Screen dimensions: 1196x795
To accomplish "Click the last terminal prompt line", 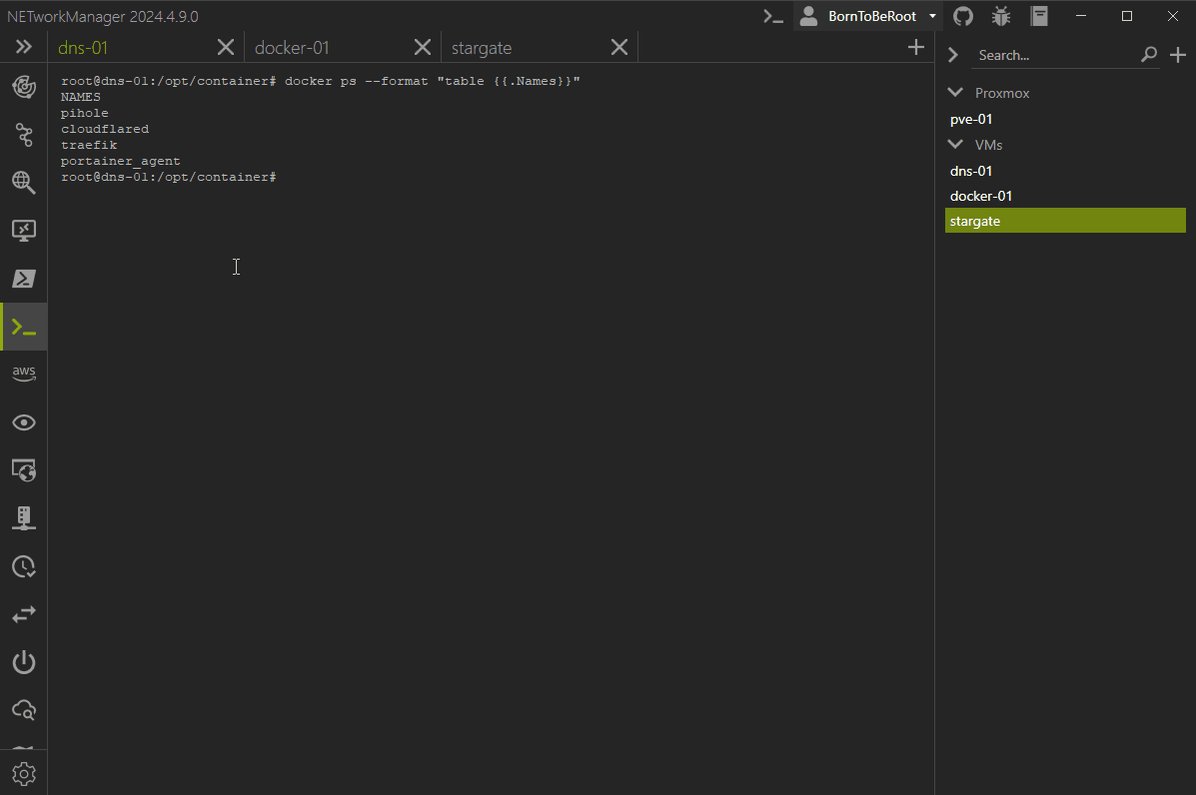I will (169, 177).
